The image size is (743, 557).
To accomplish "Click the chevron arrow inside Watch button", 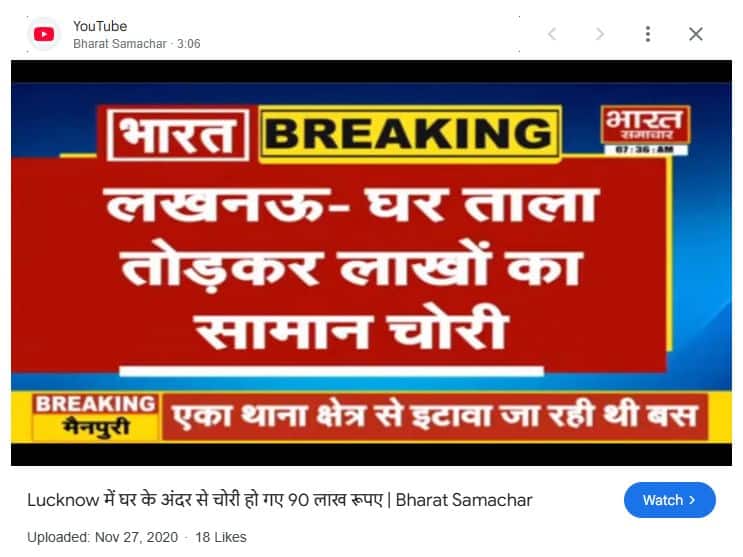I will 692,500.
